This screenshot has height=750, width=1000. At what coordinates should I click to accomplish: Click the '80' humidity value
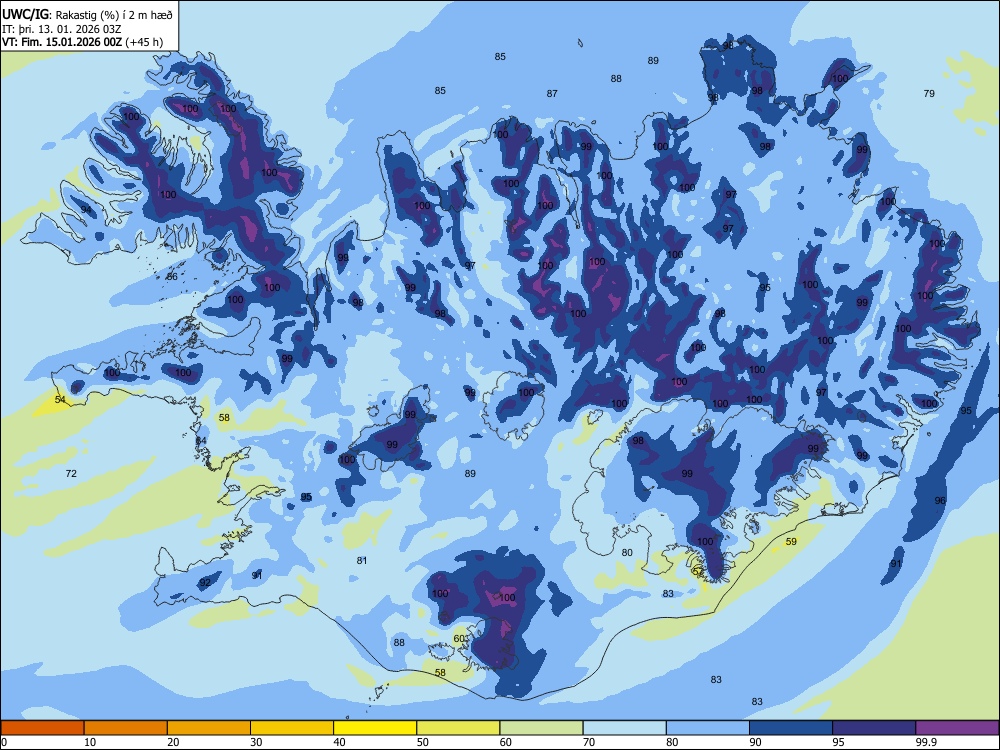click(x=627, y=552)
